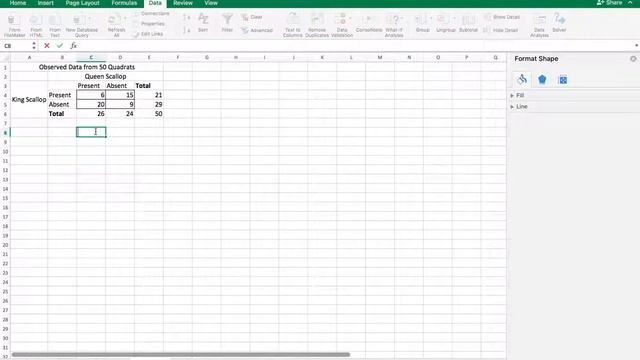The image size is (640, 360).
Task: Select the cell containing 15
Action: (x=120, y=95)
